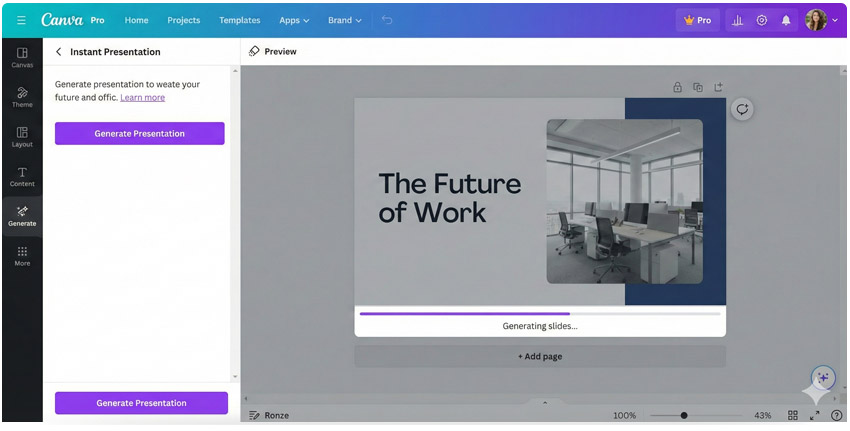
Task: Duplicate the page using copy icon
Action: pyautogui.click(x=698, y=87)
